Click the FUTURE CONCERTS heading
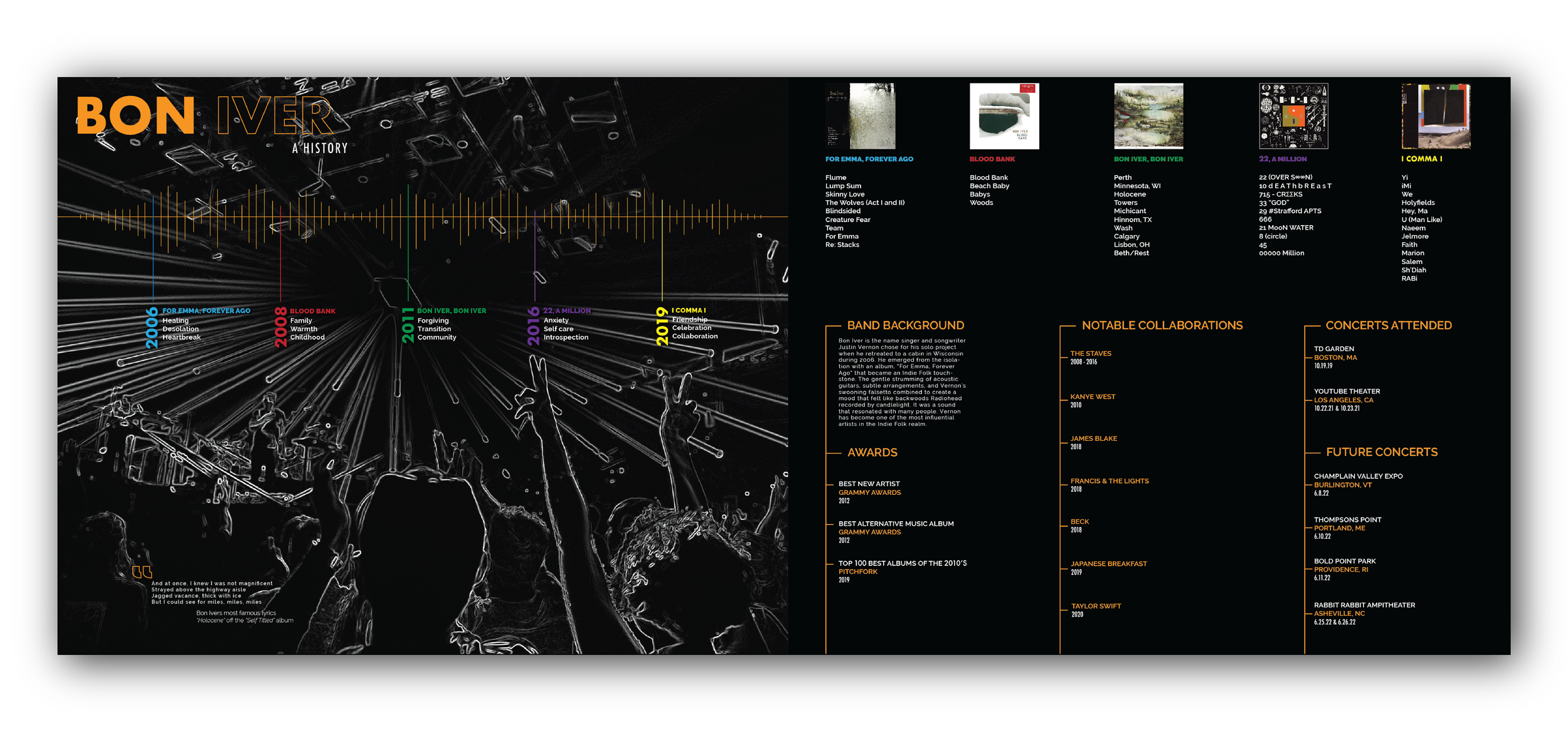 click(x=1382, y=452)
